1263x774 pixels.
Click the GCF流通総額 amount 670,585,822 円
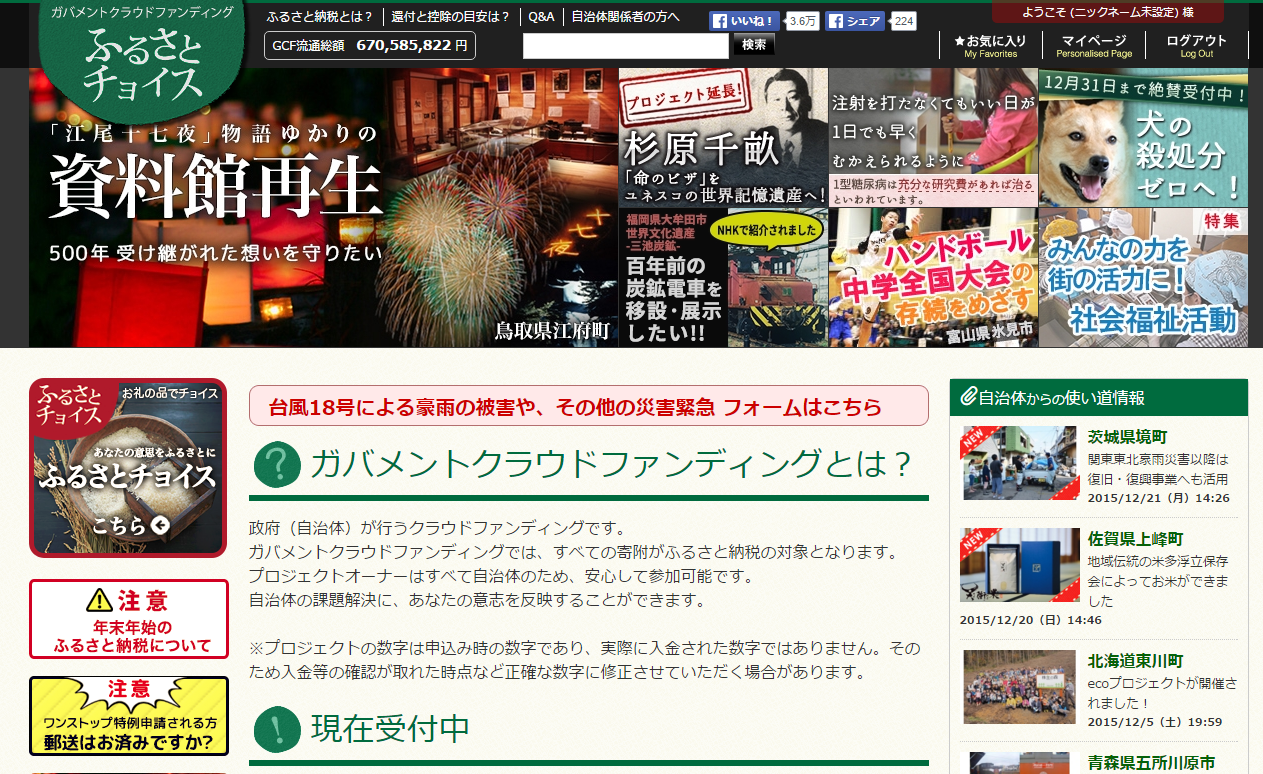[412, 45]
